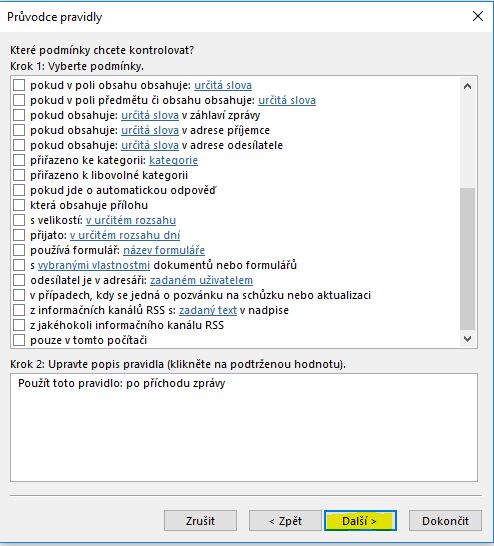This screenshot has height=546, width=494.
Task: Click the scroll up arrow in conditions list
Action: [467, 86]
